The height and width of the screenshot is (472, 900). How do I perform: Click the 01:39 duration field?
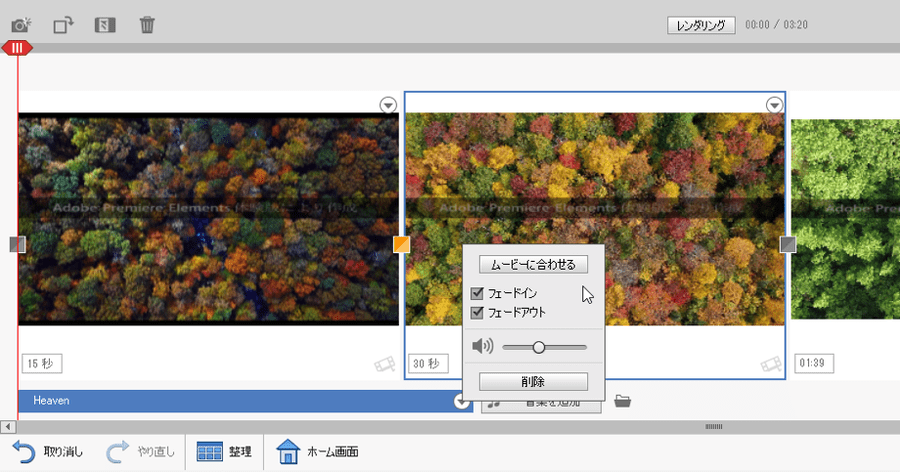[814, 363]
